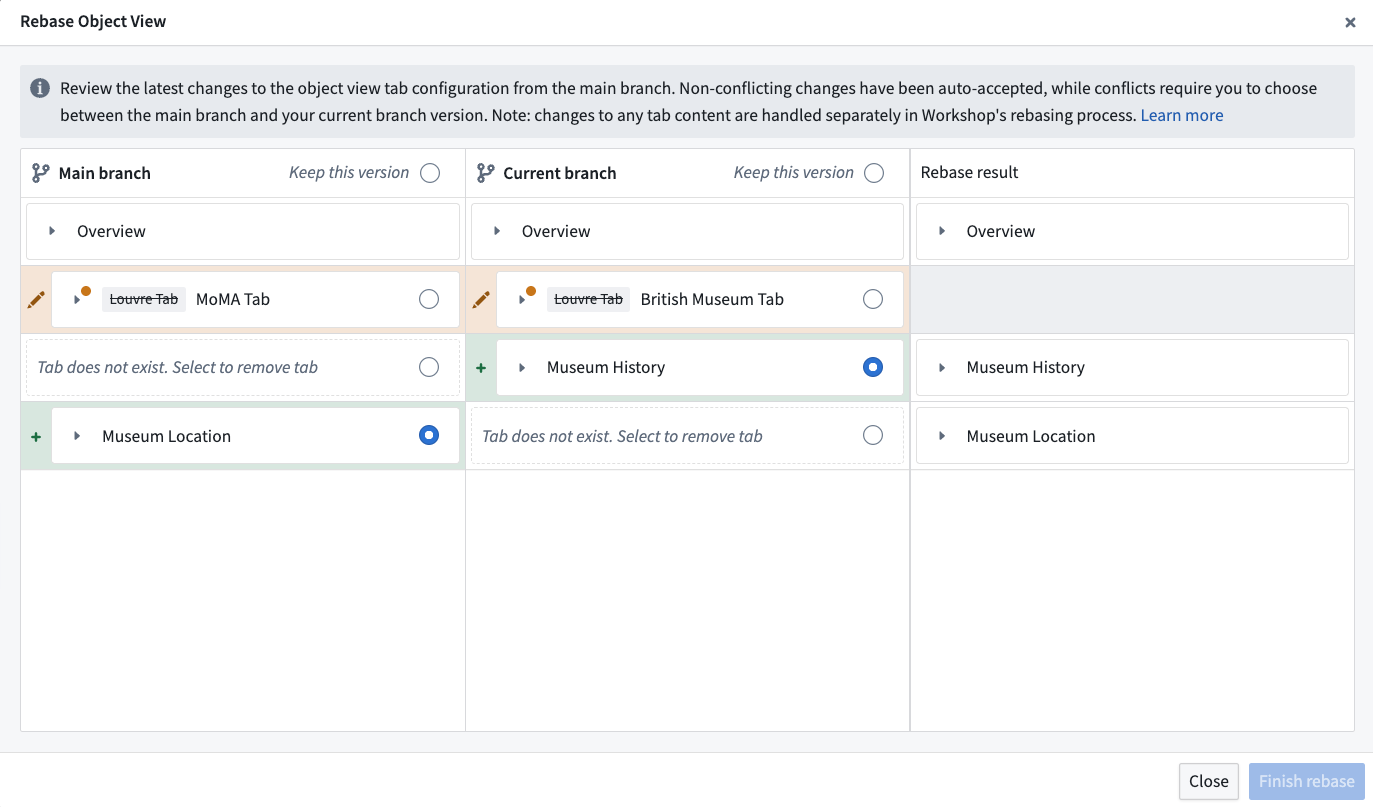
Task: Expand the Overview row in Main branch
Action: coord(53,231)
